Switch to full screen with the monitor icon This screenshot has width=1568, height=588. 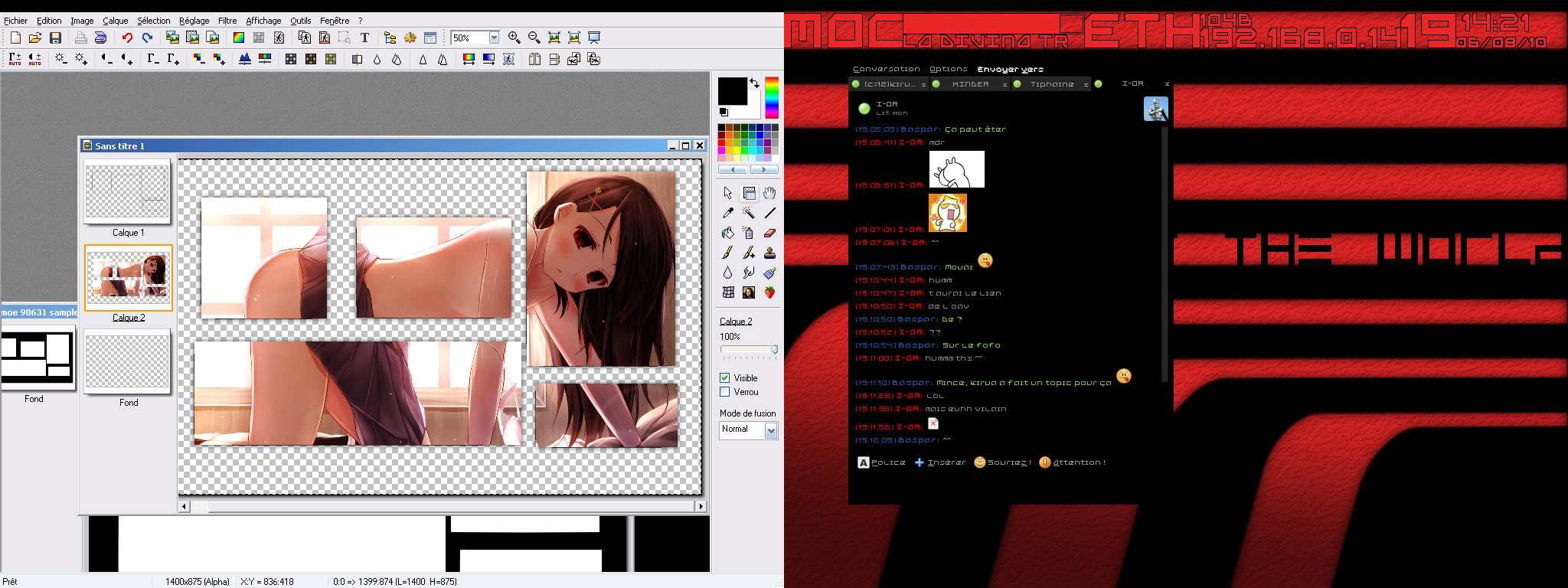point(594,38)
